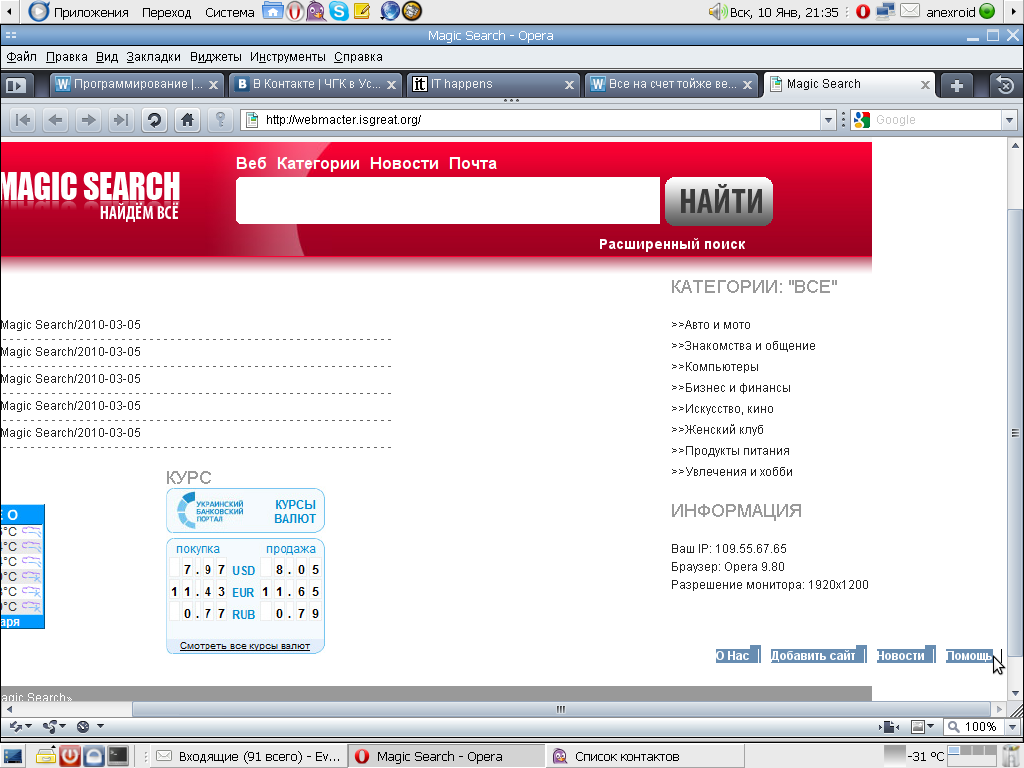Image resolution: width=1024 pixels, height=768 pixels.
Task: Open the terminal launcher in bottom panel
Action: point(118,756)
